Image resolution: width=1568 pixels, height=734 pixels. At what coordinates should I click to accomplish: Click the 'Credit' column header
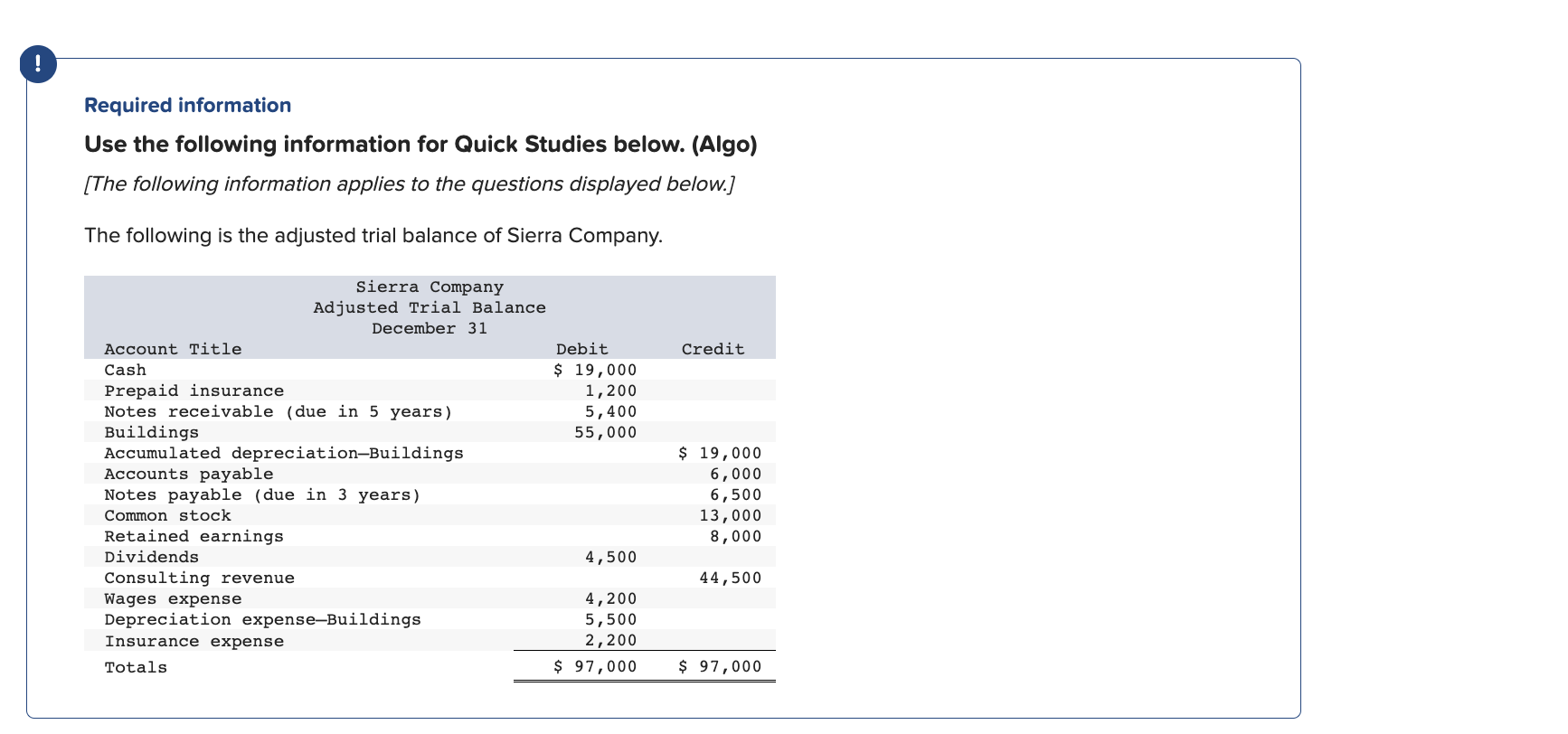[x=713, y=349]
